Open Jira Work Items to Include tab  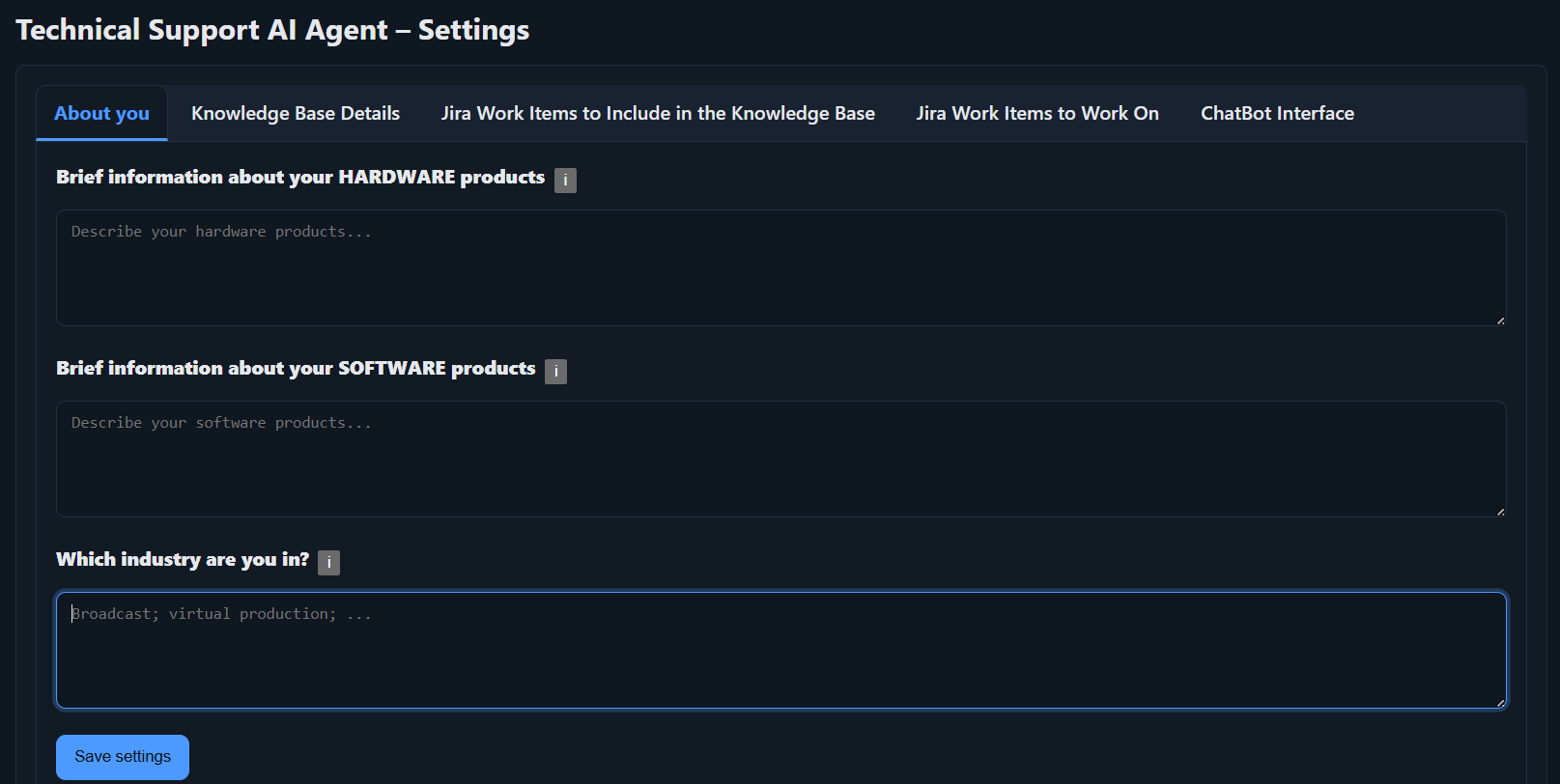[658, 114]
